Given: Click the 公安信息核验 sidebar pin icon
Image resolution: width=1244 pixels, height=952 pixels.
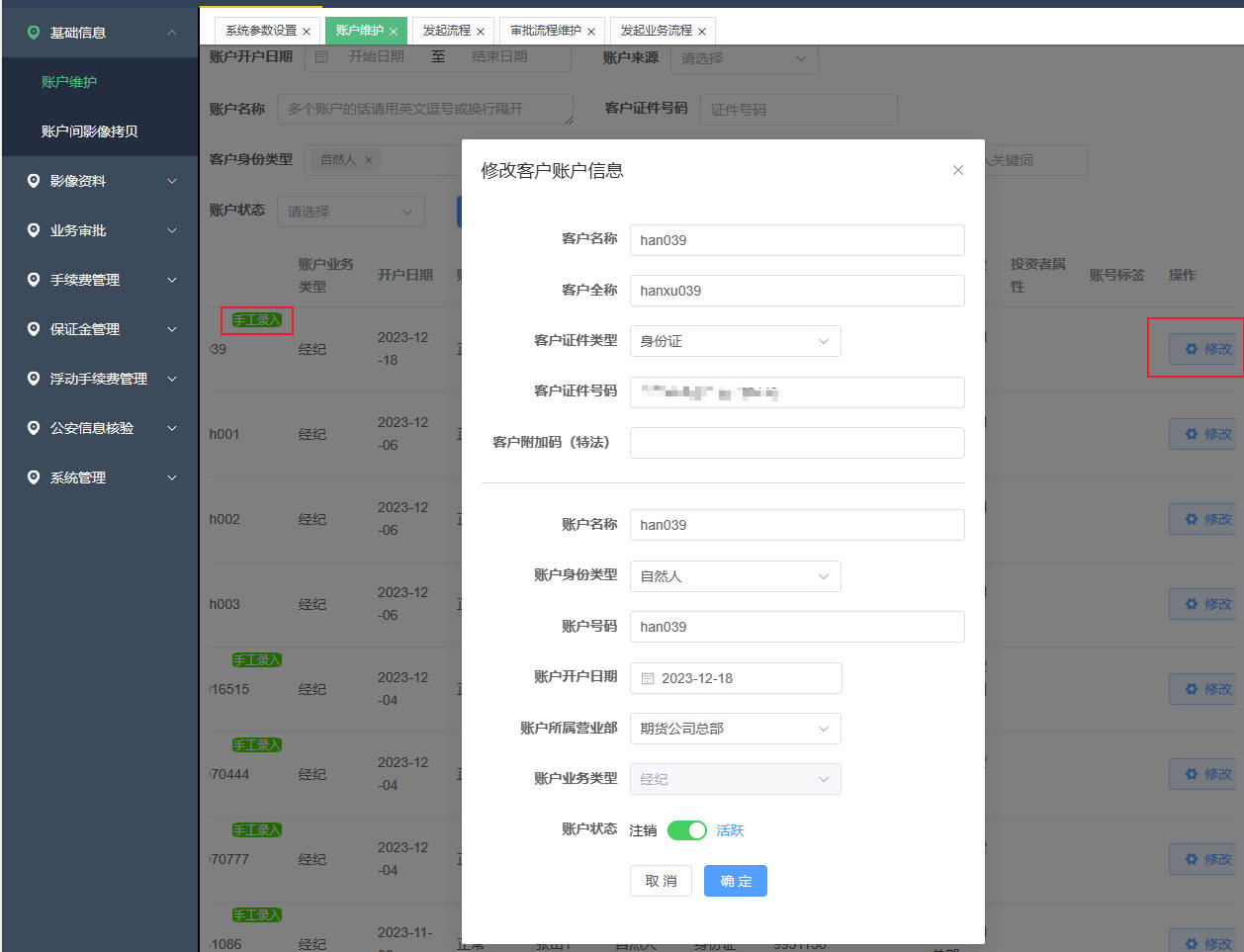Looking at the screenshot, I should click(x=34, y=428).
